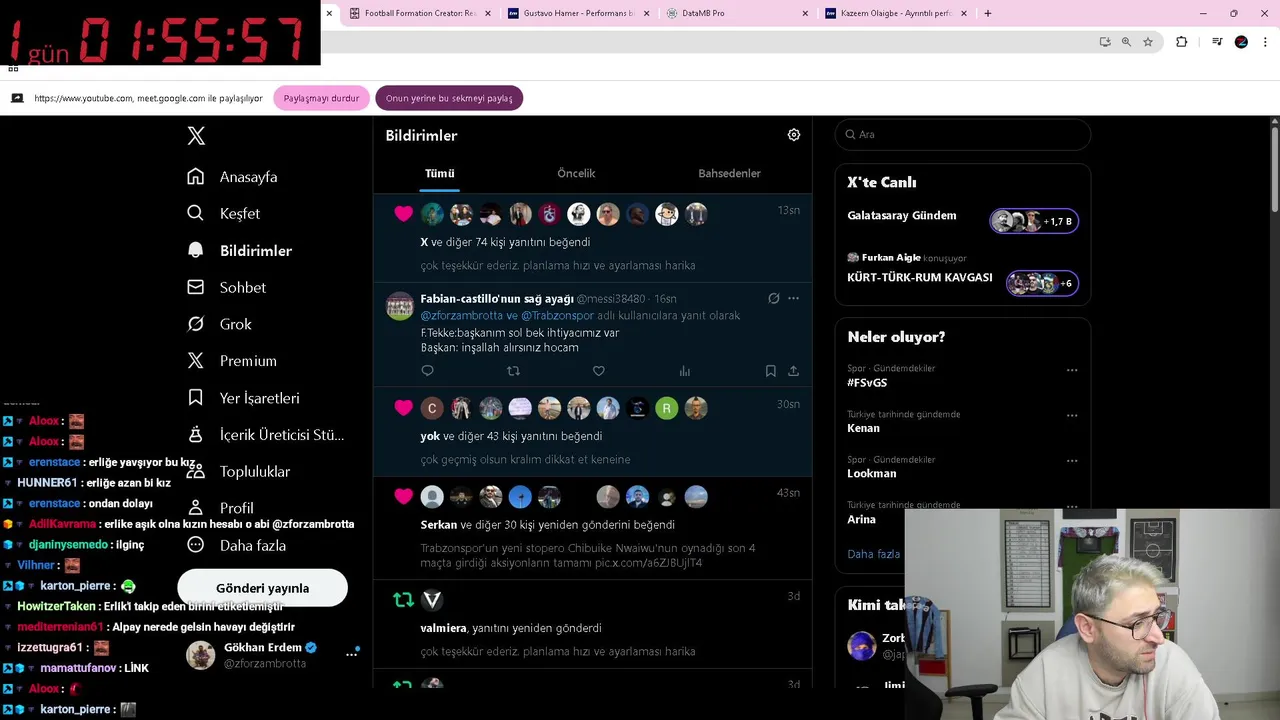Open #FSvGS trending topic
This screenshot has width=1280, height=720.
click(867, 383)
